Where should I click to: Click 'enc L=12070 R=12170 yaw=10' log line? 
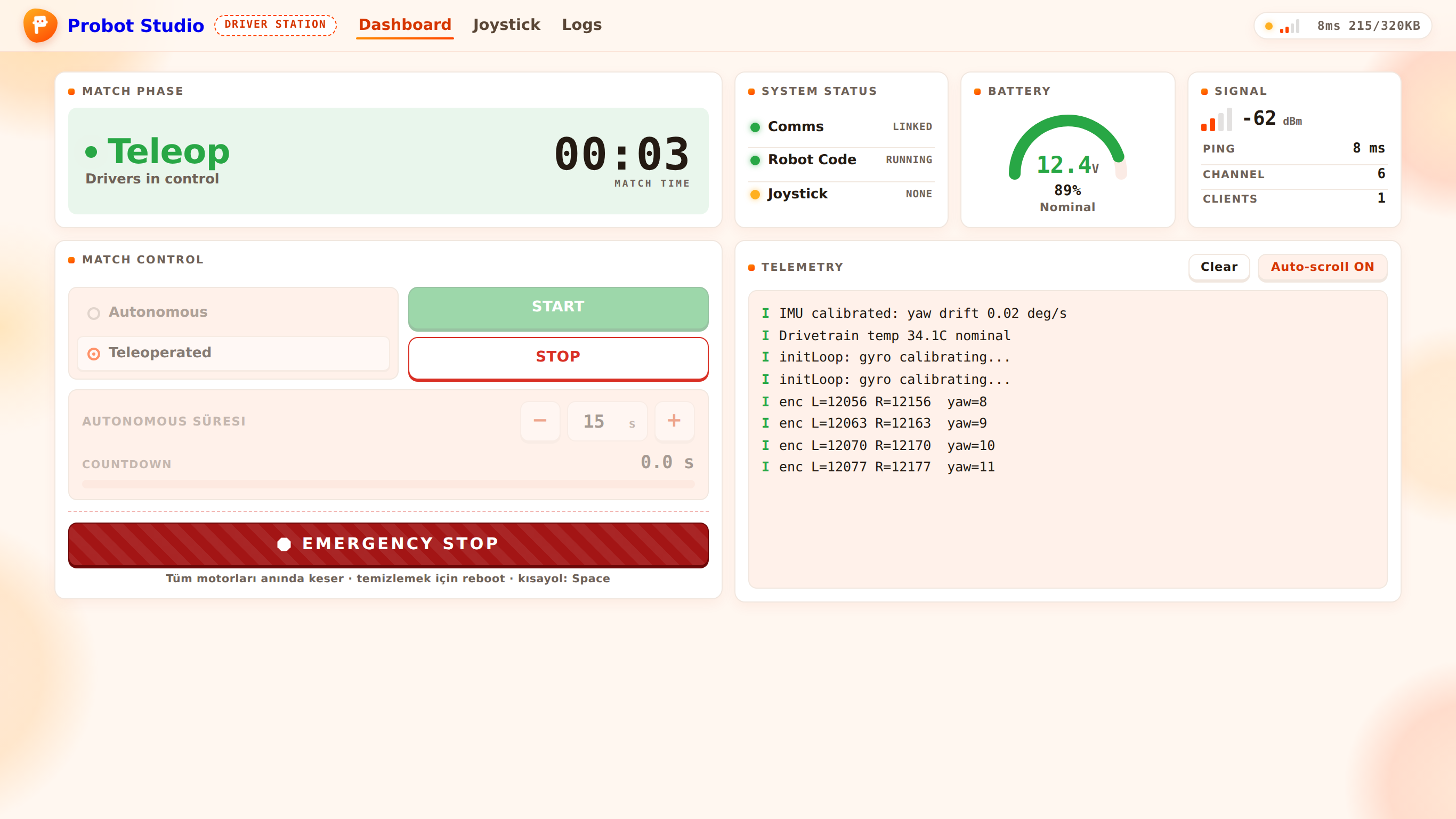[887, 446]
